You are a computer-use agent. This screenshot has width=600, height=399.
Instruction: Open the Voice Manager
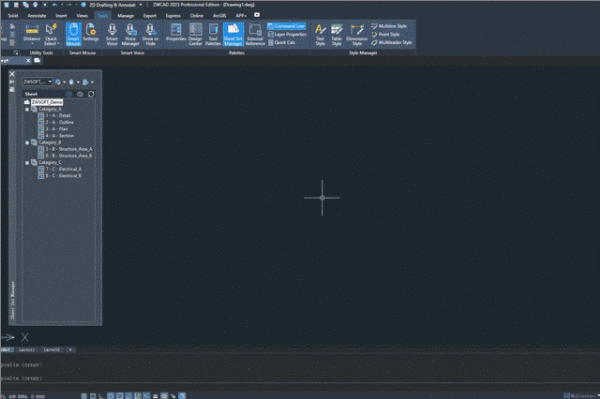click(x=130, y=34)
